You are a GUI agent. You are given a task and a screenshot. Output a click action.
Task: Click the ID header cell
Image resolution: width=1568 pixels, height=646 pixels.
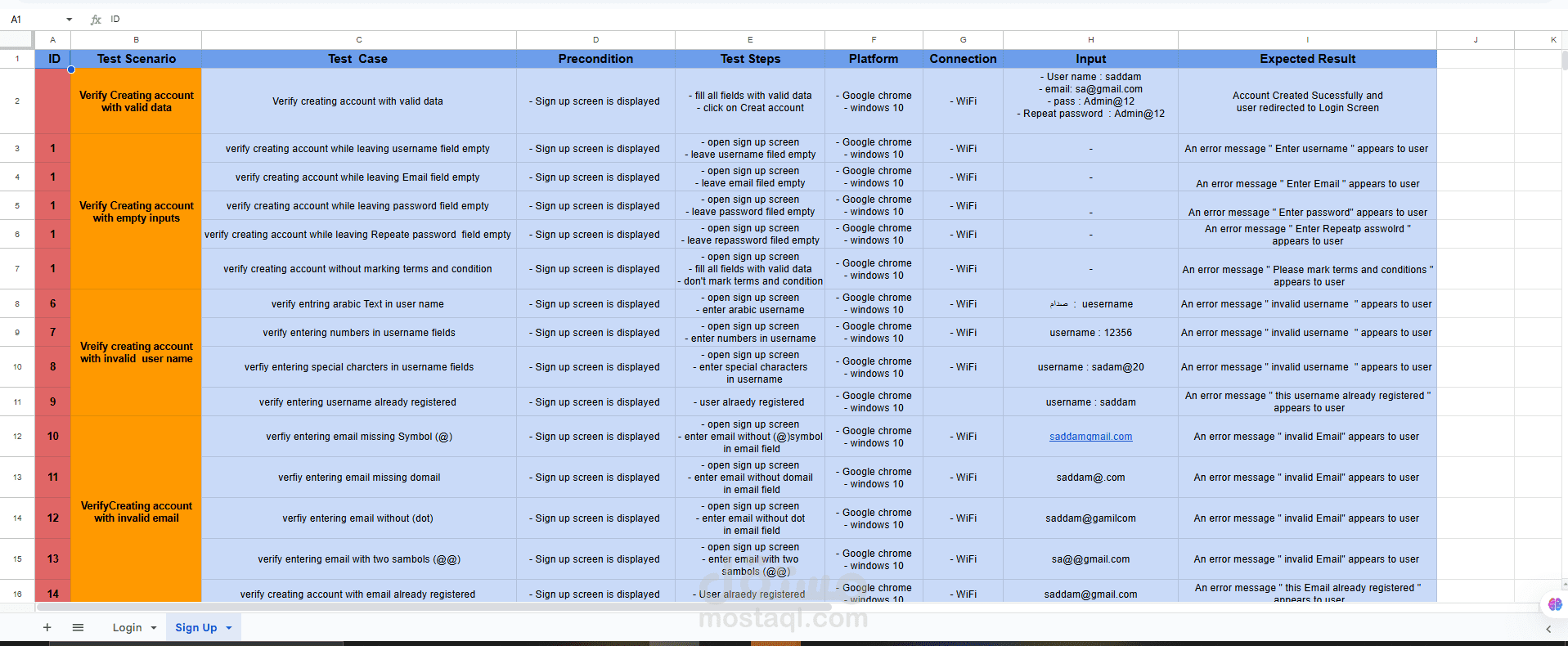click(53, 59)
